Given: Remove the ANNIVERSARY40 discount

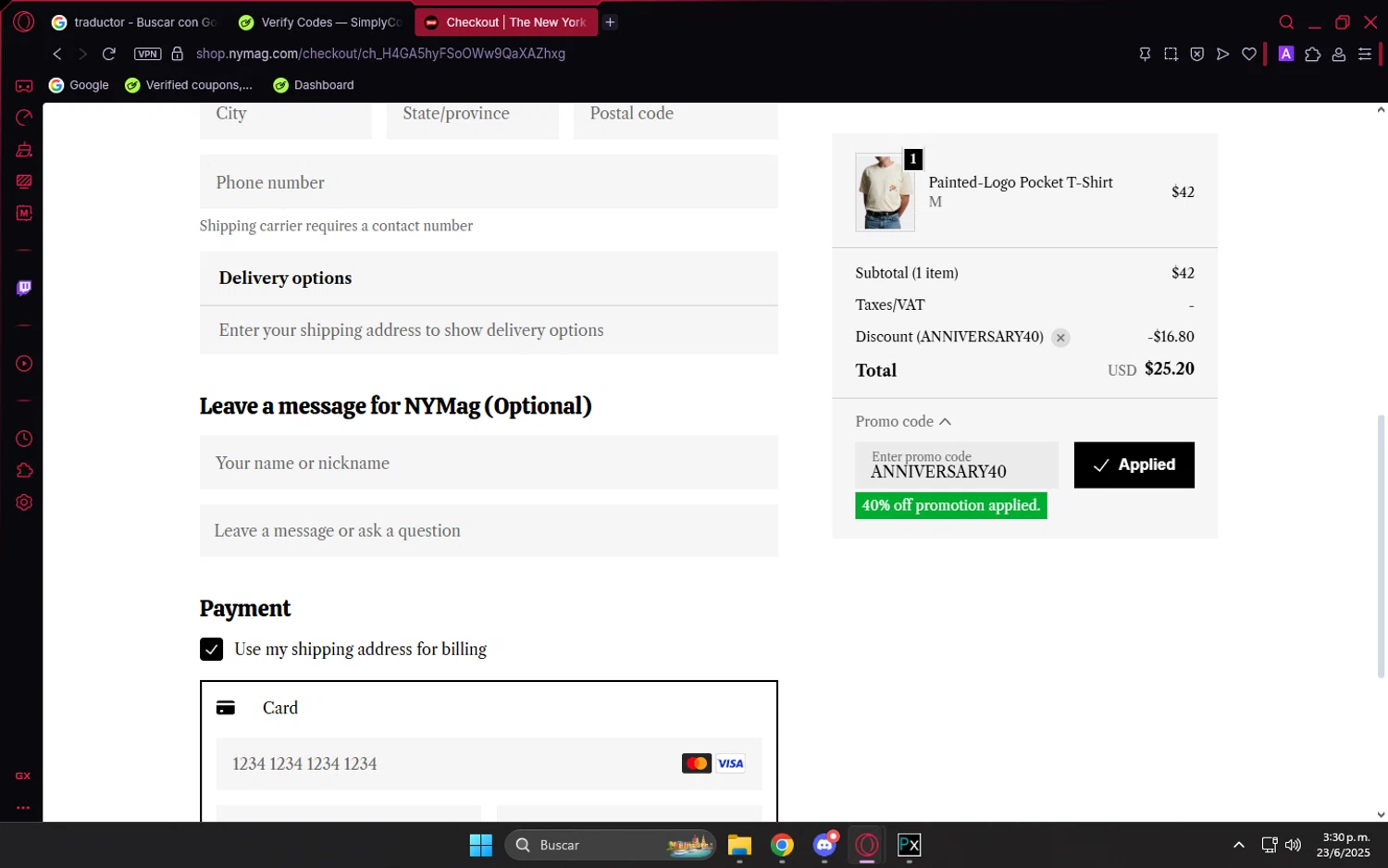Looking at the screenshot, I should click(x=1060, y=338).
